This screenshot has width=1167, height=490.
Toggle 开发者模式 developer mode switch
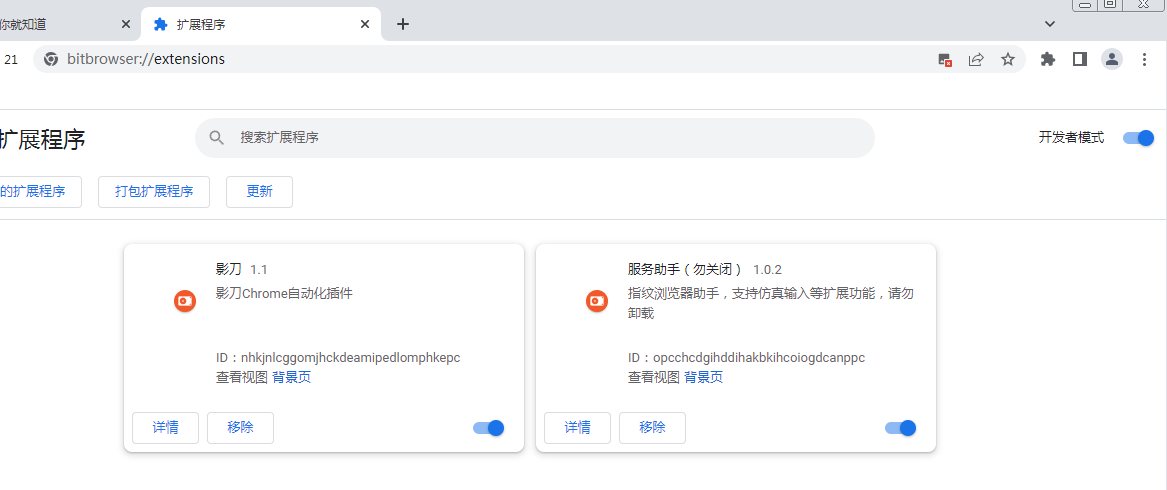[1138, 138]
